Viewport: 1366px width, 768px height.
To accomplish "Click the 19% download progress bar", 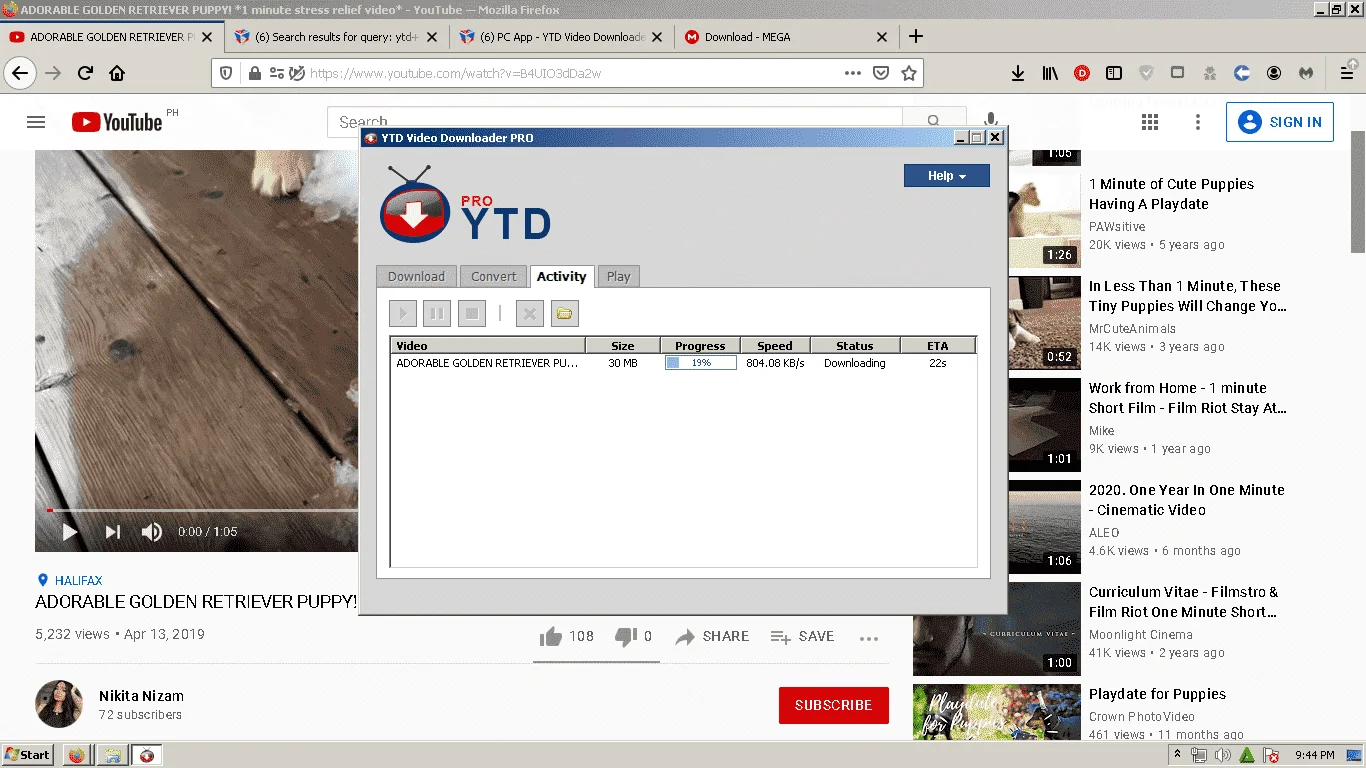I will point(701,363).
